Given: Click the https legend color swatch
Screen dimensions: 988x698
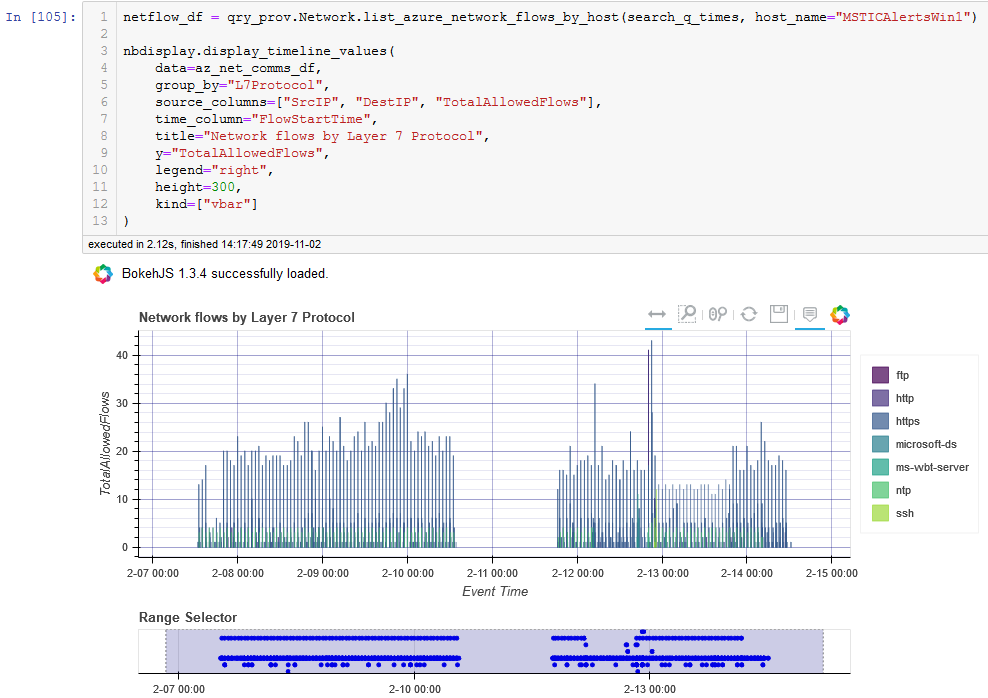Looking at the screenshot, I should [880, 421].
